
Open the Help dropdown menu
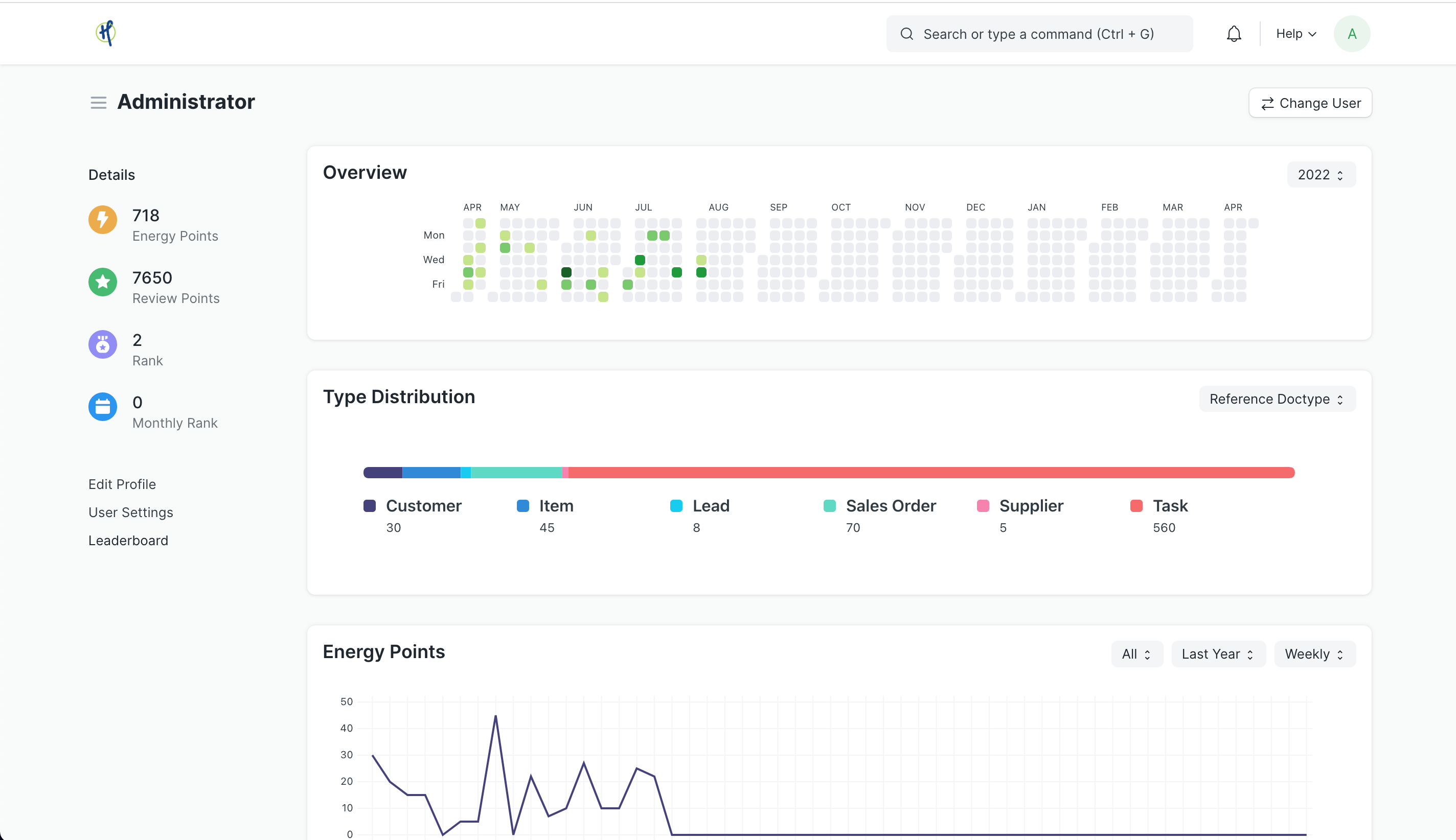(x=1295, y=34)
